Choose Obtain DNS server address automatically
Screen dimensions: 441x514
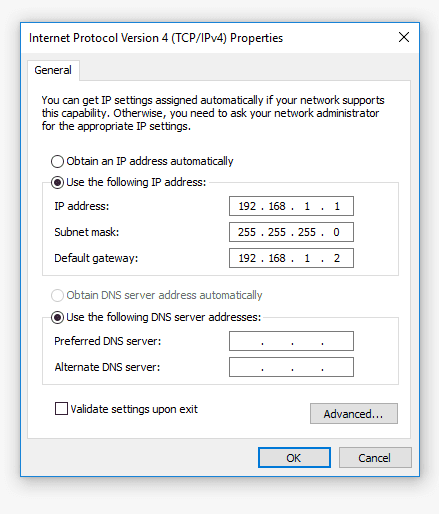(x=57, y=295)
